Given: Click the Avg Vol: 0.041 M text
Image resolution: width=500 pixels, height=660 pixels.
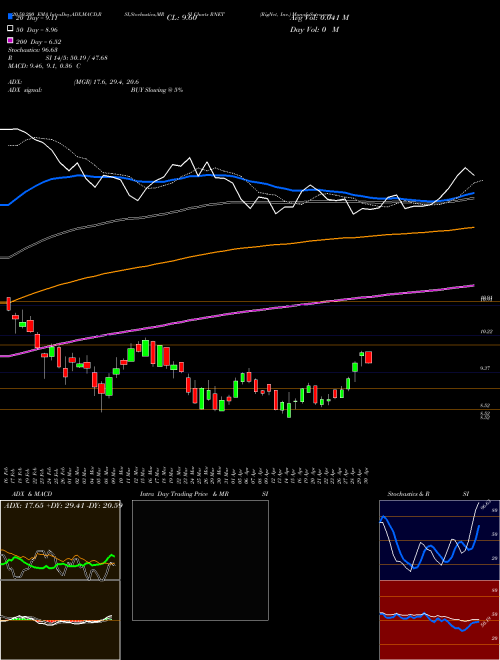Looking at the screenshot, I should pos(319,18).
